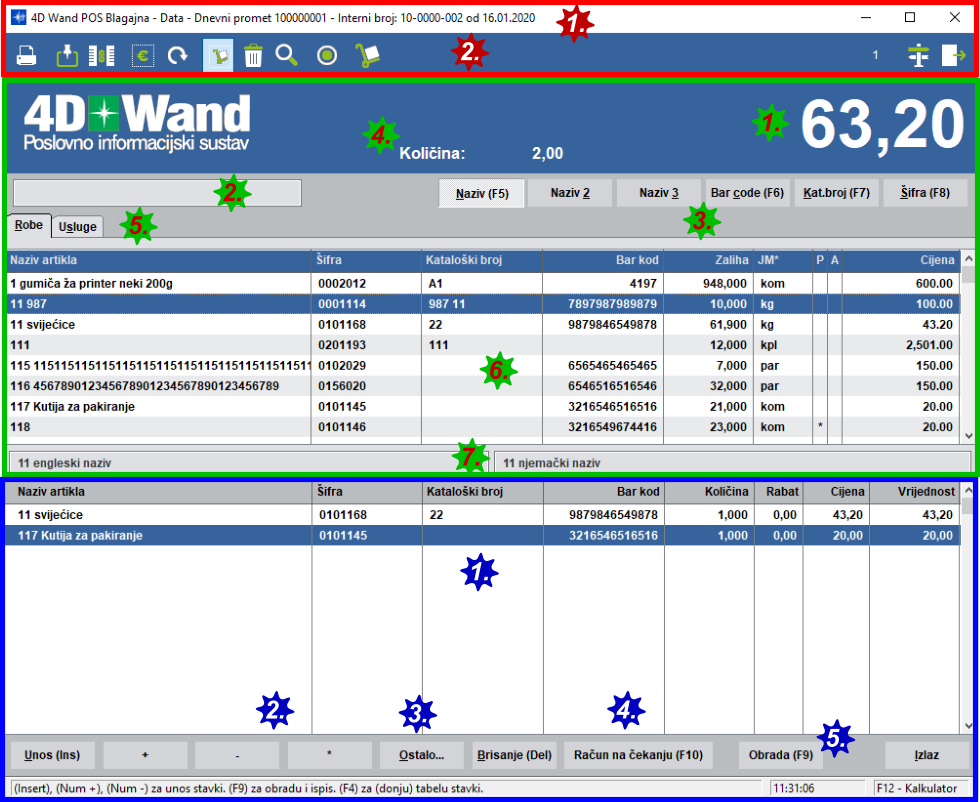Click the Obrada (F9) button
The width and height of the screenshot is (980, 802).
(781, 755)
